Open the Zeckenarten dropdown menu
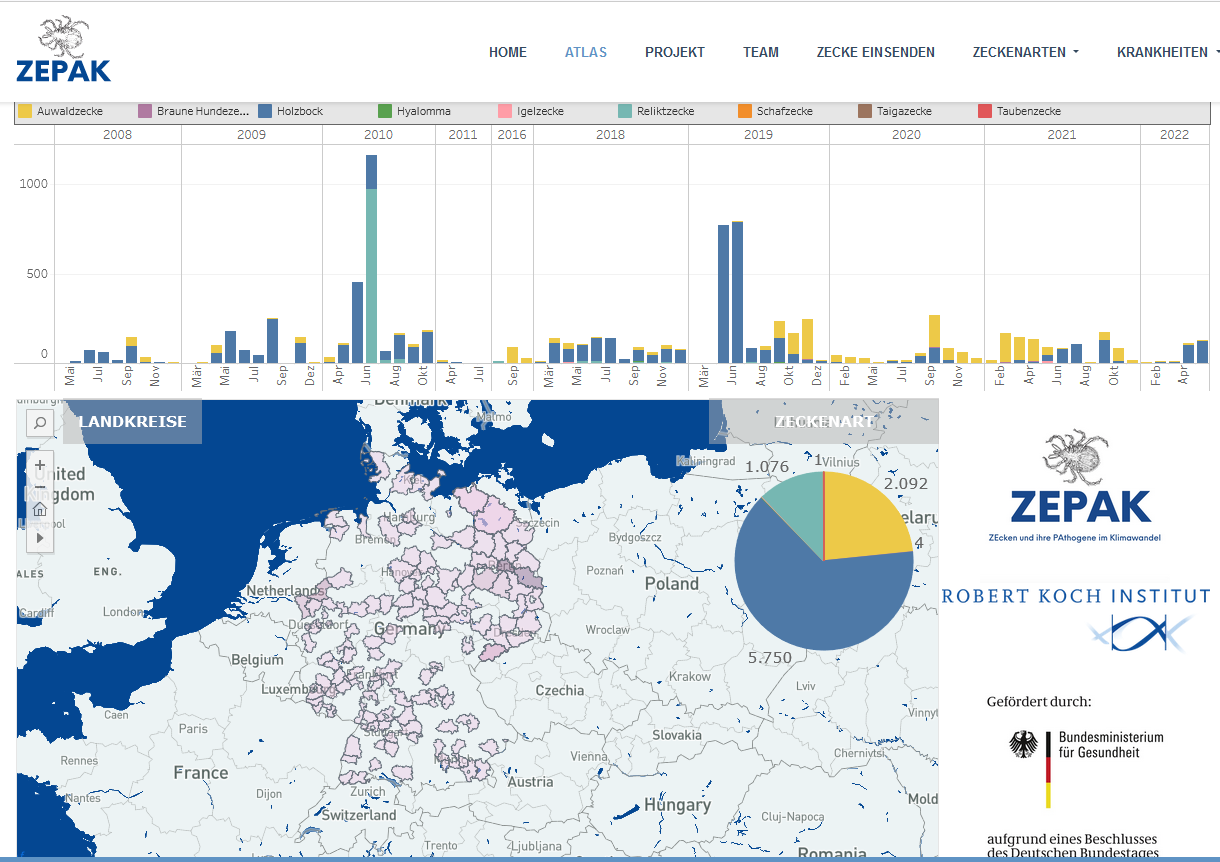Viewport: 1220px width, 862px height. coord(1025,52)
